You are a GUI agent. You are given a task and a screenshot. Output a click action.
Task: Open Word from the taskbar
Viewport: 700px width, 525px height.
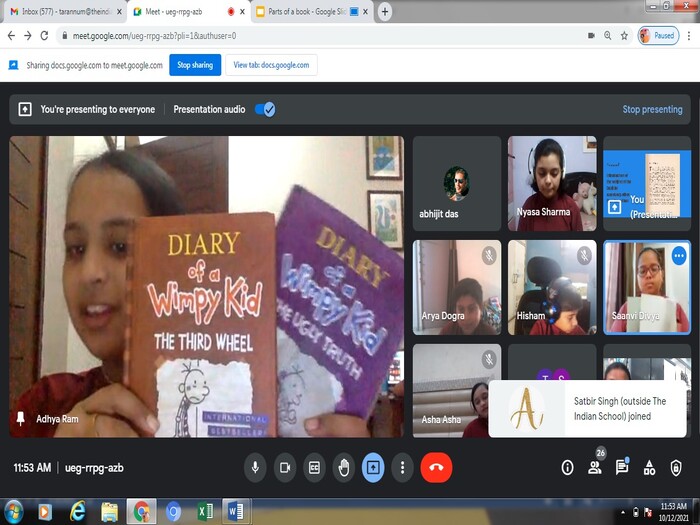[235, 512]
